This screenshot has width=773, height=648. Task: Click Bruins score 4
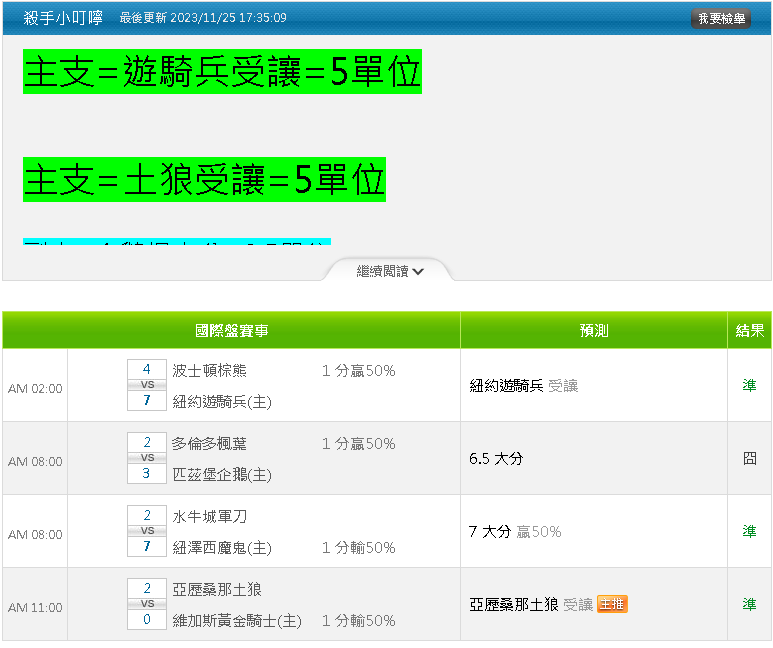pyautogui.click(x=147, y=369)
